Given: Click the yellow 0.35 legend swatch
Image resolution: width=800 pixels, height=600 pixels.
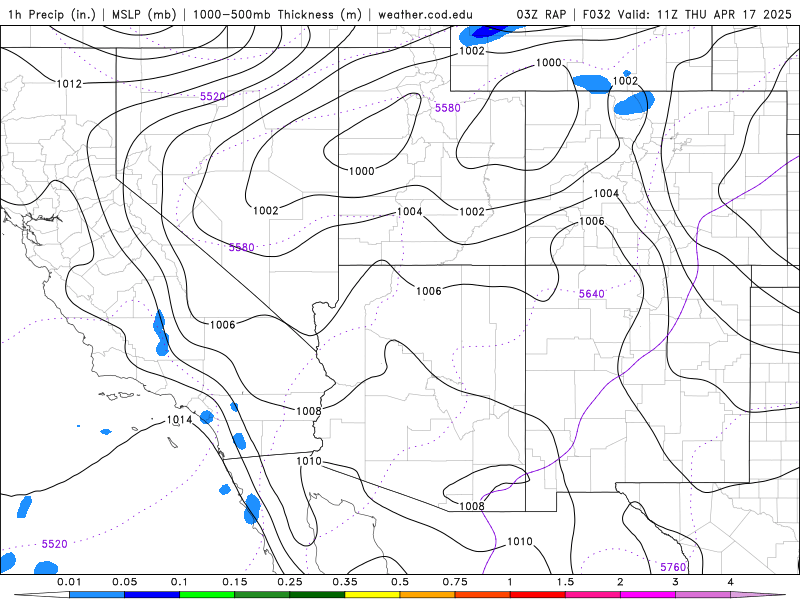Looking at the screenshot, I should tap(372, 595).
